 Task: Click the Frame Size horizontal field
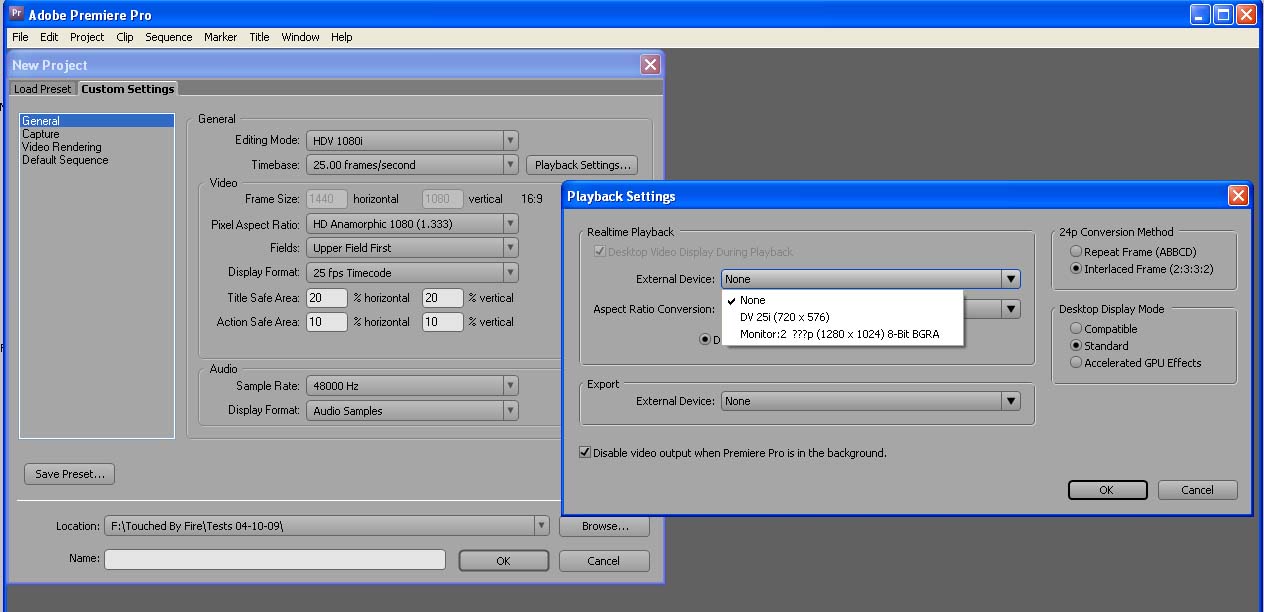click(x=326, y=199)
